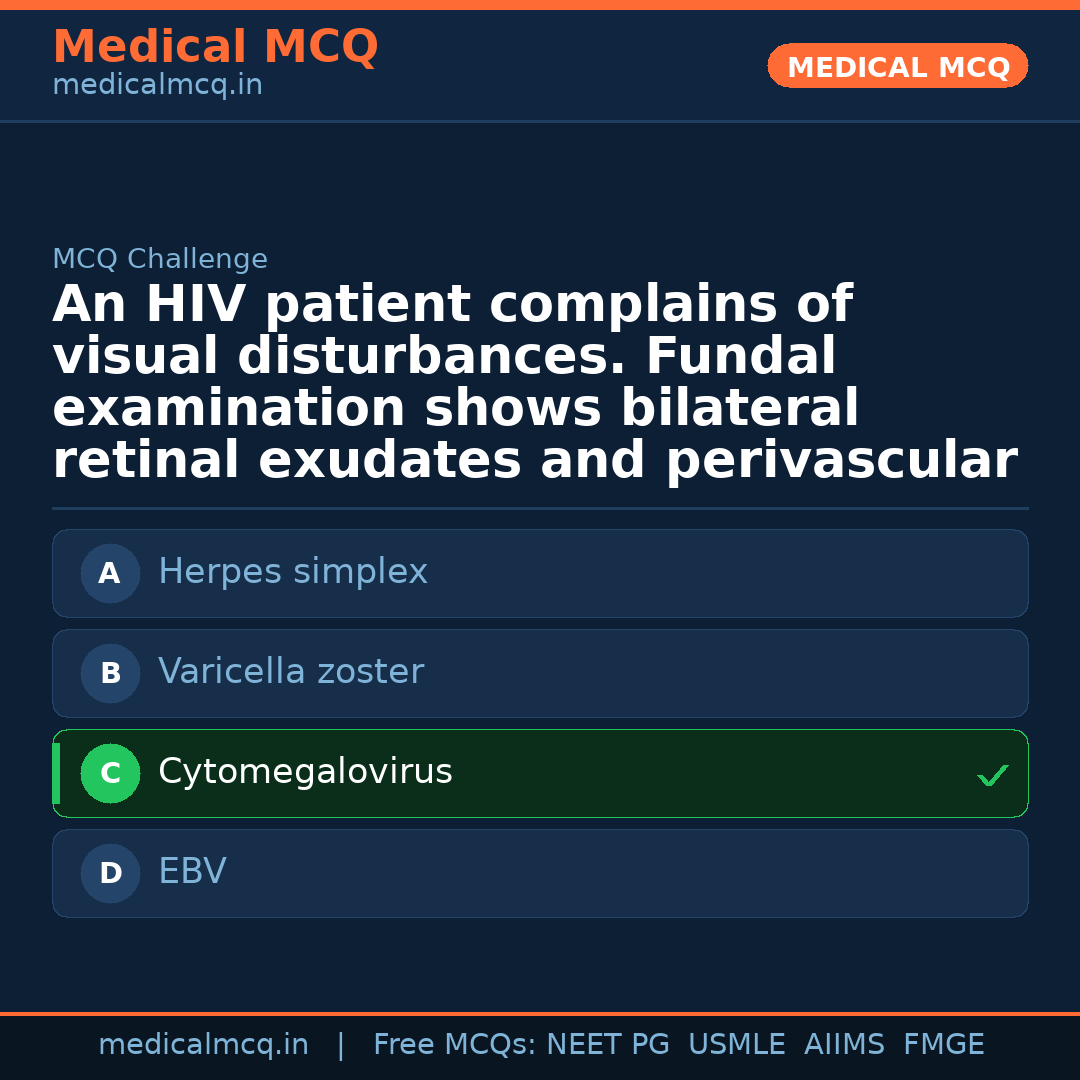Click the MCQ Challenge label

click(160, 260)
